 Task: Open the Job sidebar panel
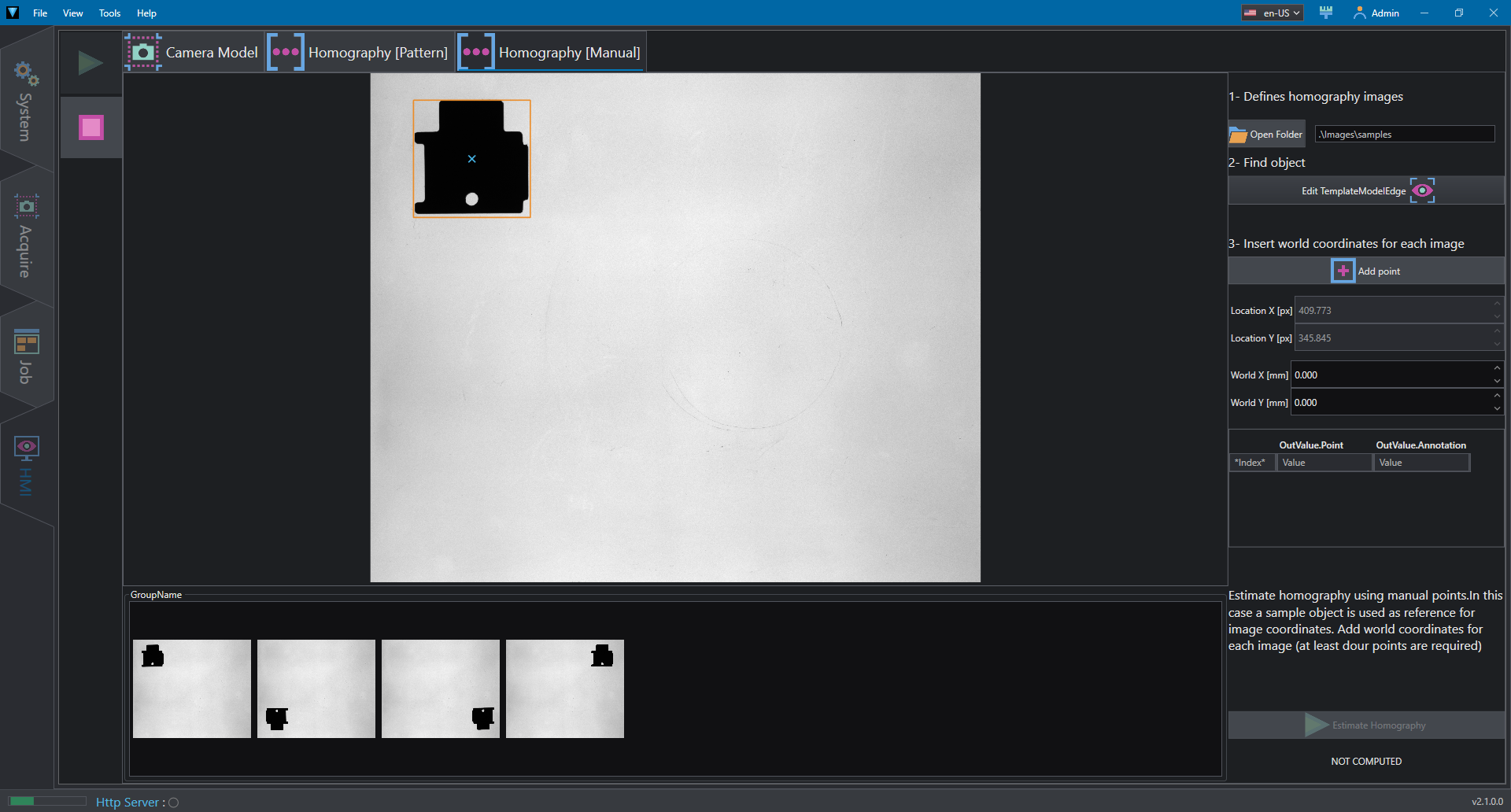(x=26, y=356)
